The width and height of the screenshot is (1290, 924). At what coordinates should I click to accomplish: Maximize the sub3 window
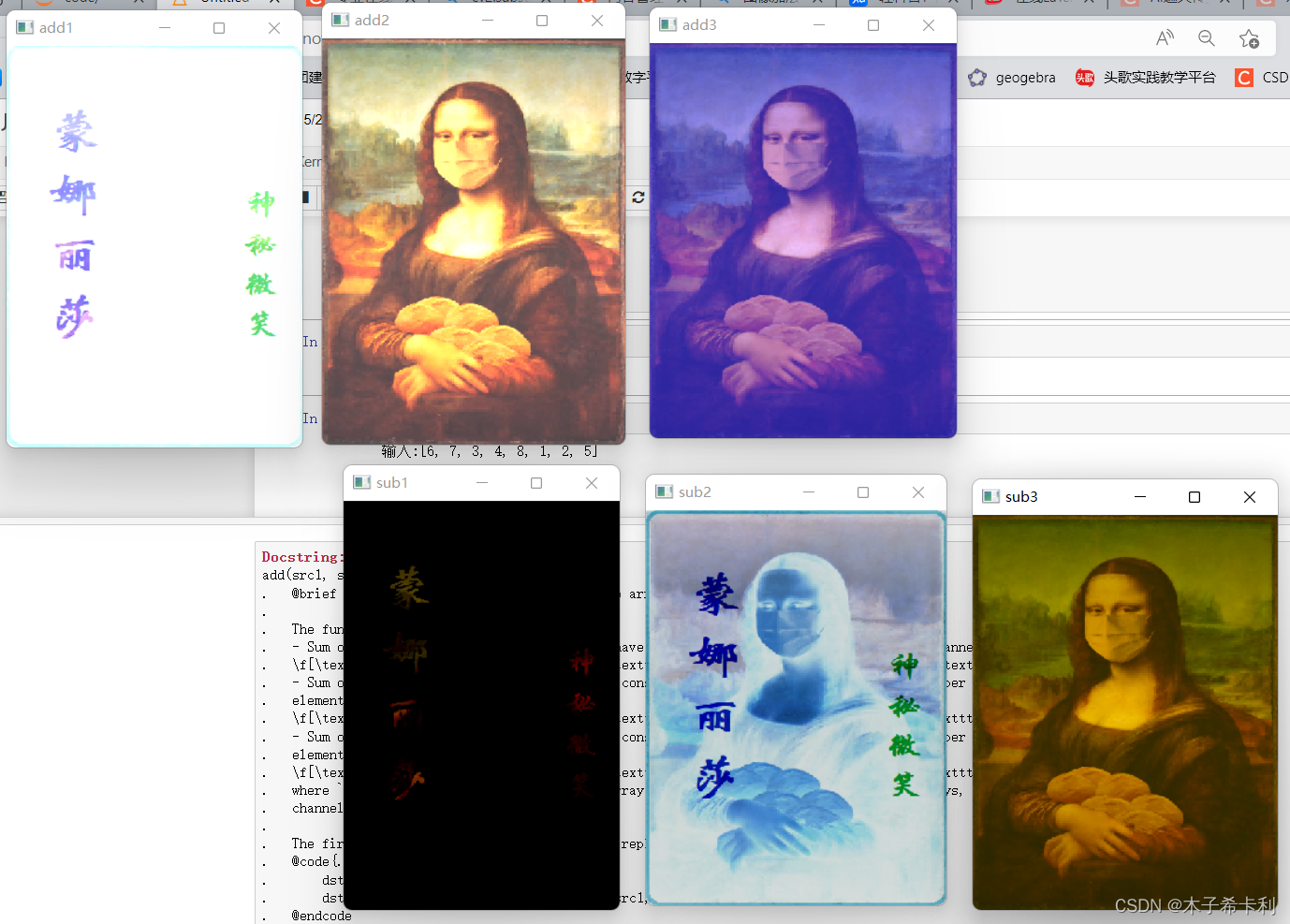coord(1195,497)
